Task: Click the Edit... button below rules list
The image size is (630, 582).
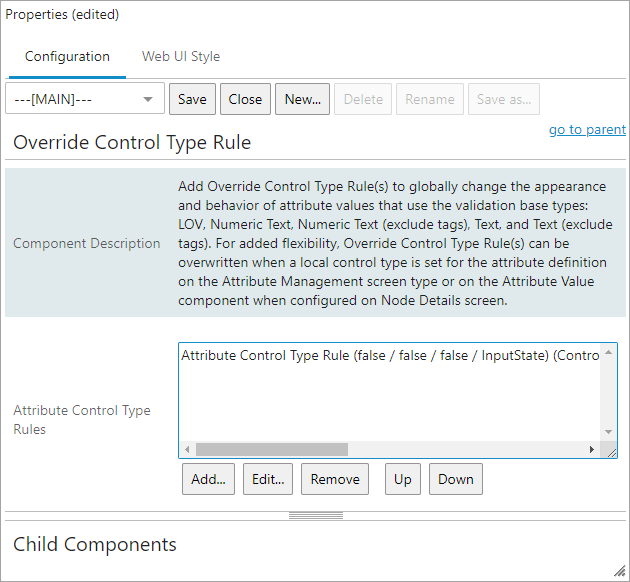Action: [x=268, y=479]
